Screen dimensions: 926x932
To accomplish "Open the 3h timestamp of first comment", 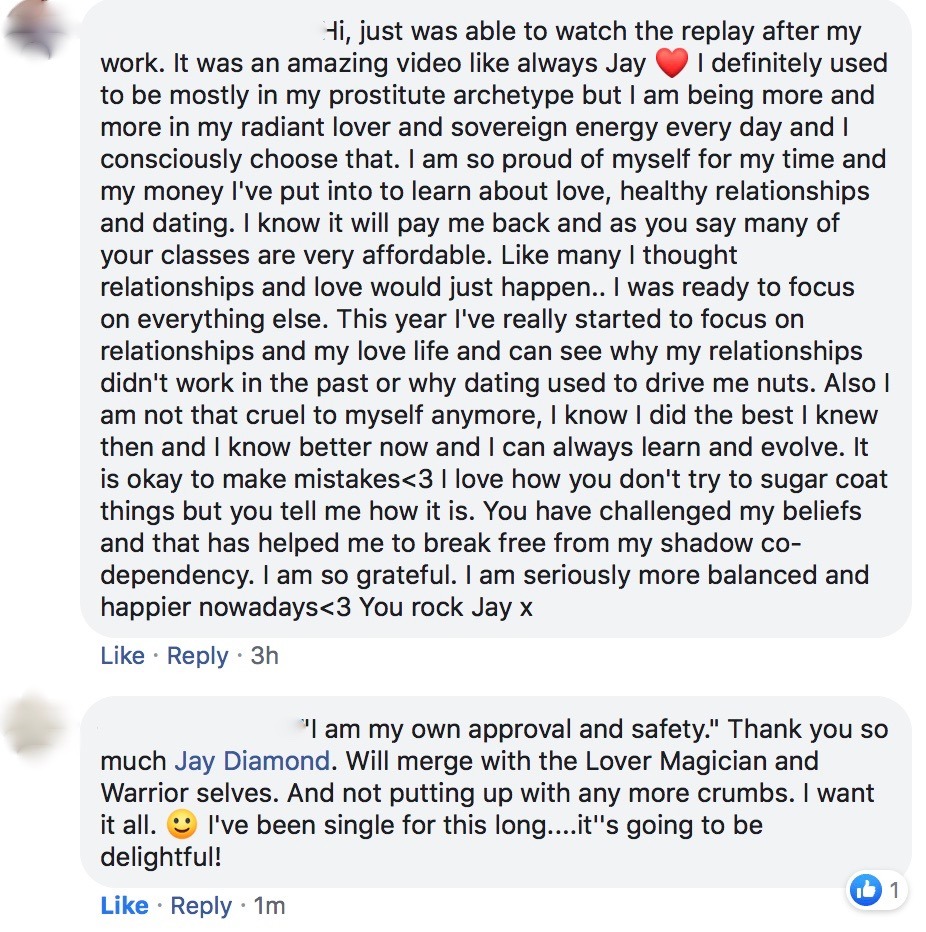I will coord(264,656).
